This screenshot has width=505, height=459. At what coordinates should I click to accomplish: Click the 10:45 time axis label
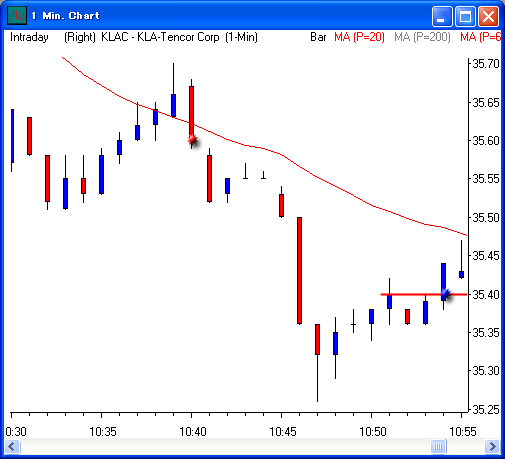click(x=282, y=432)
